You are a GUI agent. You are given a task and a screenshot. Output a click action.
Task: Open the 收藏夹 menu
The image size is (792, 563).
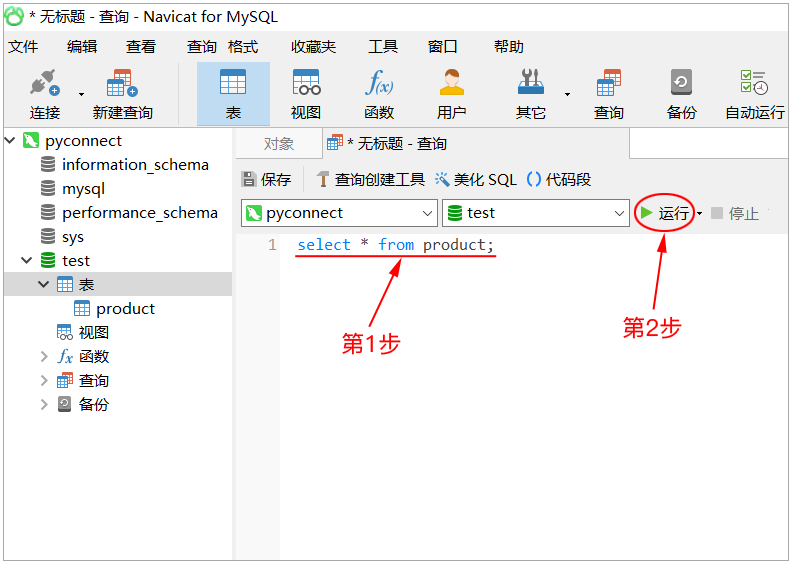pyautogui.click(x=313, y=46)
